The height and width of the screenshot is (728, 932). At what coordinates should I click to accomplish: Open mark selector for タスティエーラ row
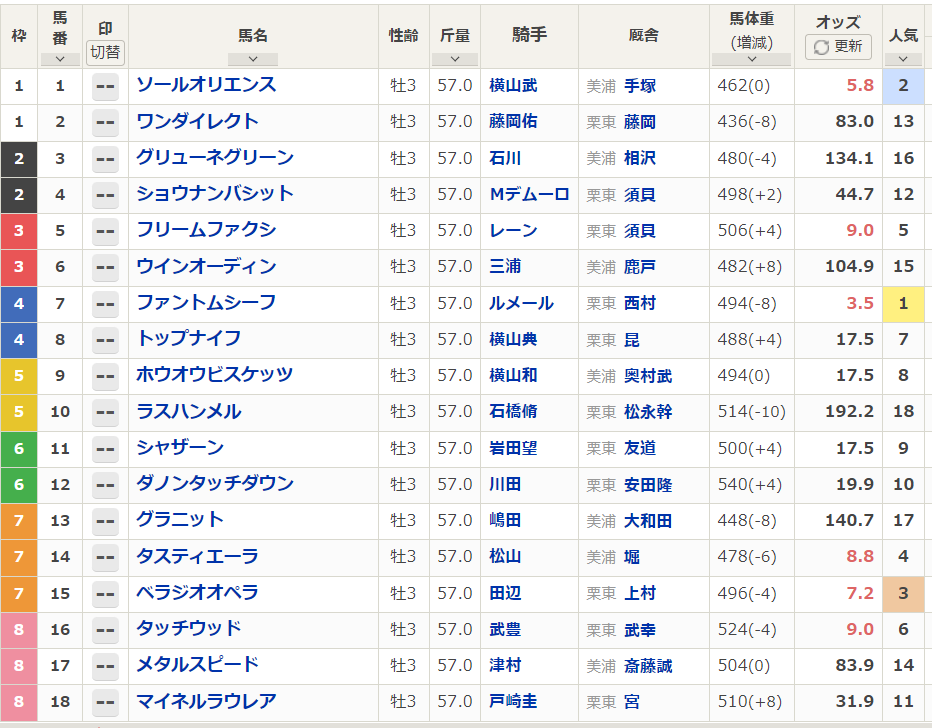pyautogui.click(x=105, y=558)
